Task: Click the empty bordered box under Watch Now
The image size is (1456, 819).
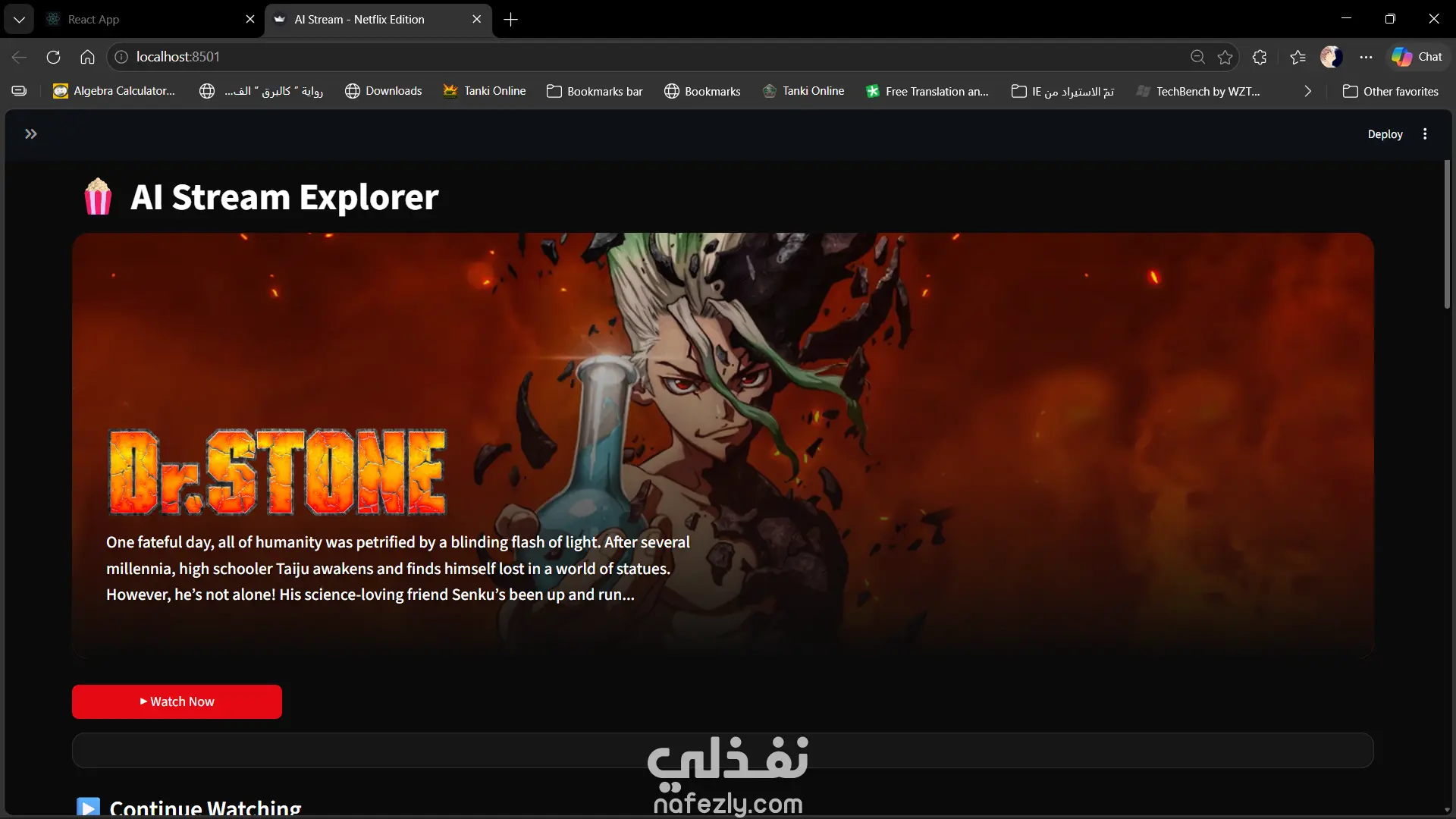Action: coord(723,750)
